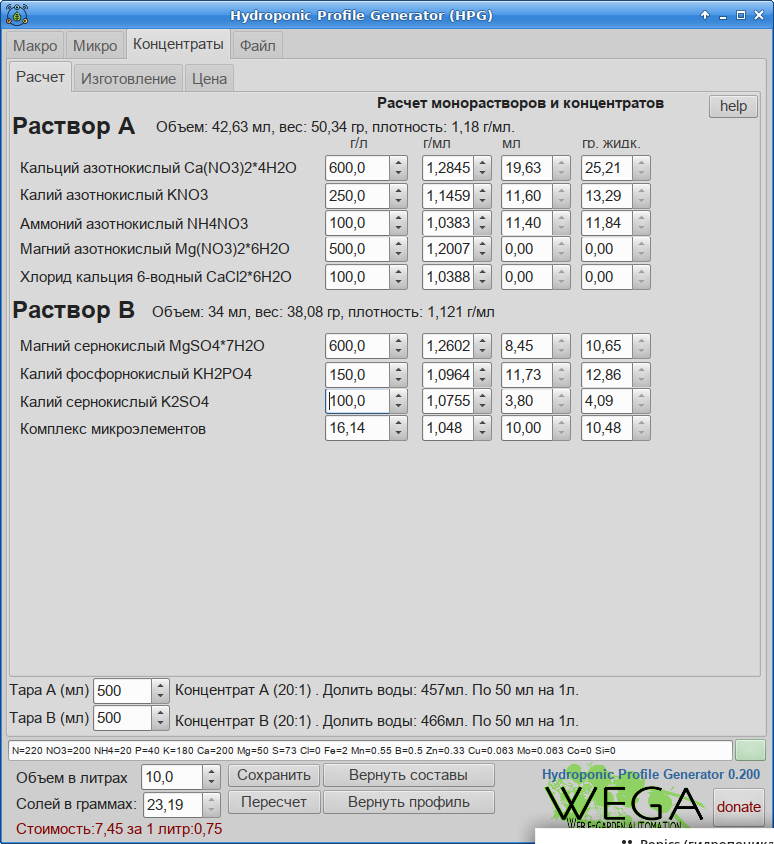Image resolution: width=774 pixels, height=844 pixels.
Task: Adjust KH2PO4 г/л spinner arrows
Action: [x=398, y=375]
